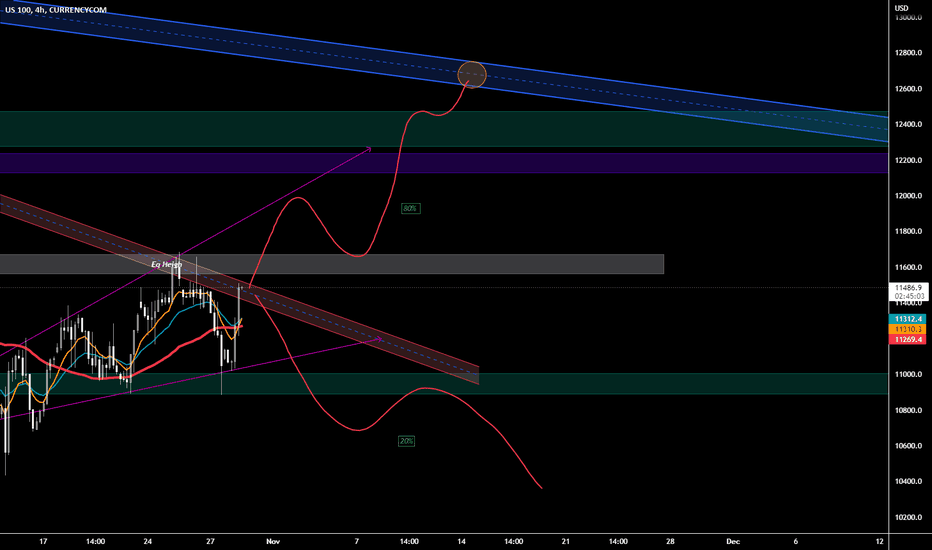Click the 28 date label on time axis
Image resolution: width=932 pixels, height=550 pixels.
coord(670,541)
